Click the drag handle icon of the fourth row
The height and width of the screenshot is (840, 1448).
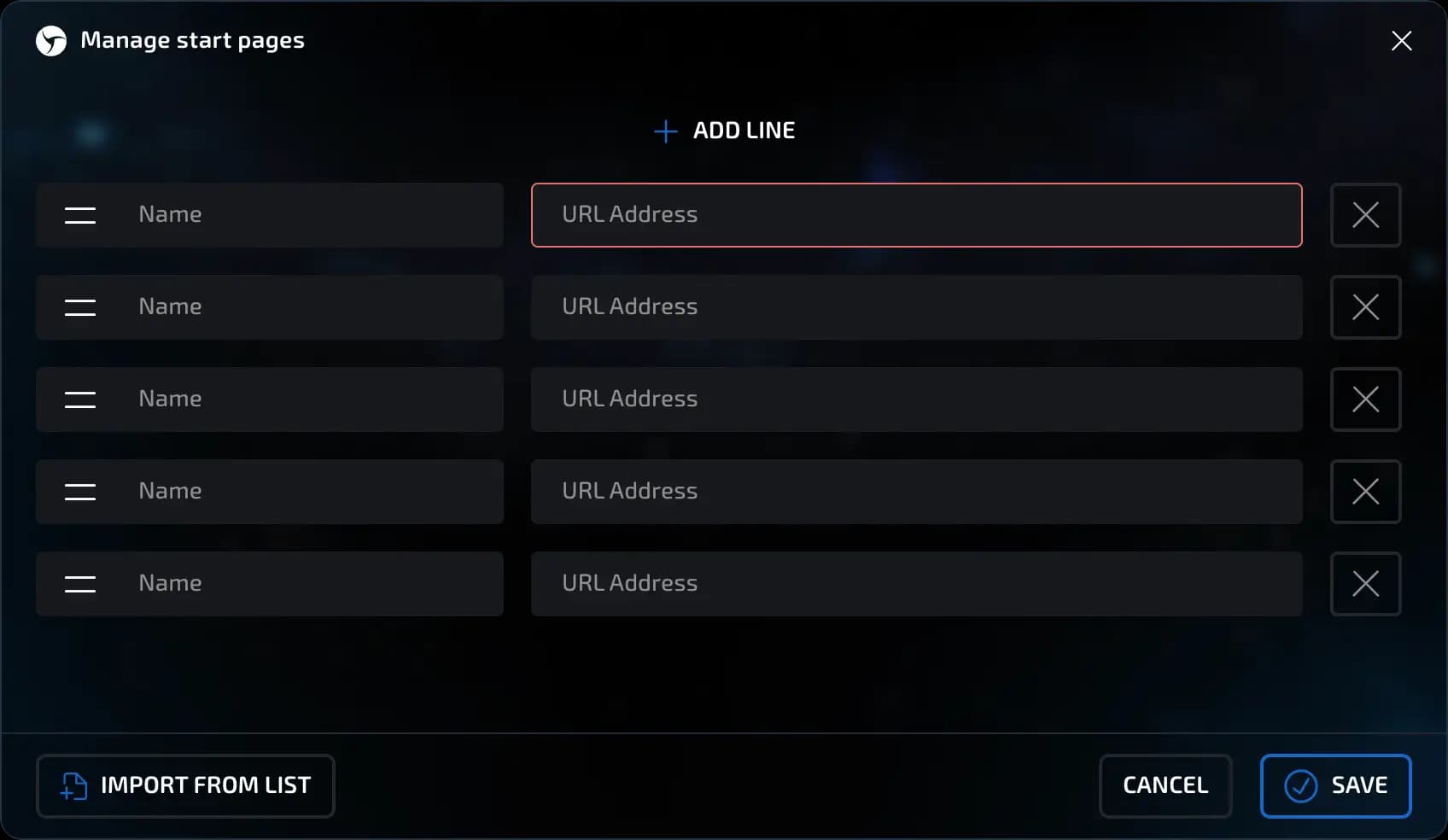80,492
